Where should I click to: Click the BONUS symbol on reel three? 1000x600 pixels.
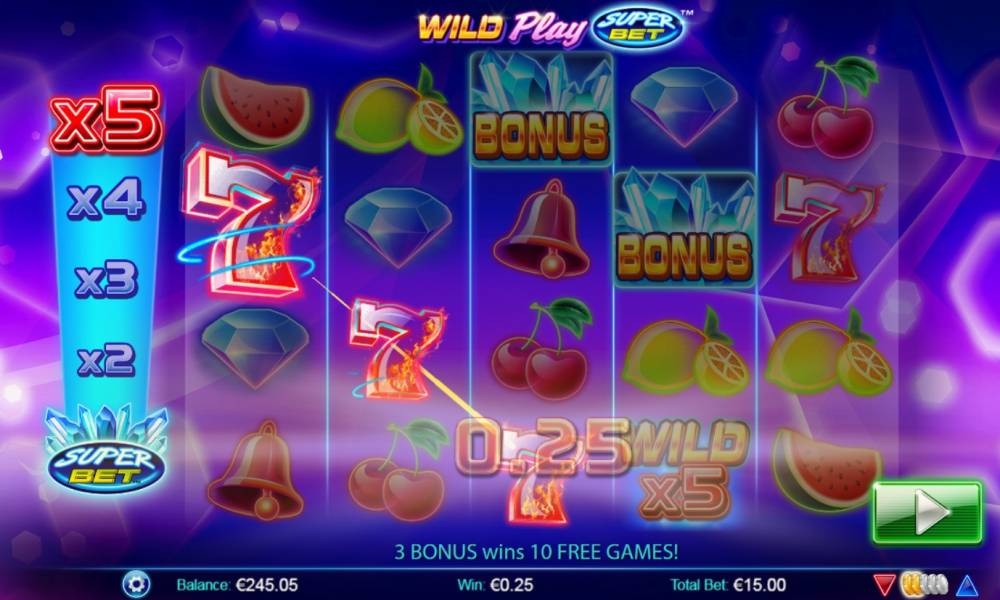point(541,106)
